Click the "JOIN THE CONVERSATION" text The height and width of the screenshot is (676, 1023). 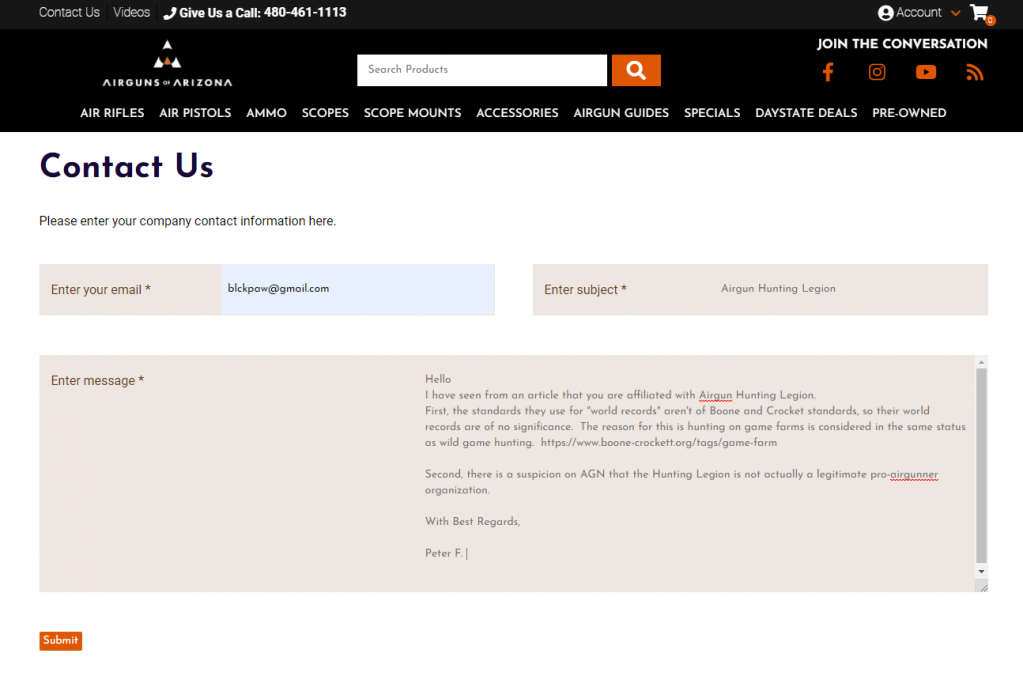pos(902,44)
